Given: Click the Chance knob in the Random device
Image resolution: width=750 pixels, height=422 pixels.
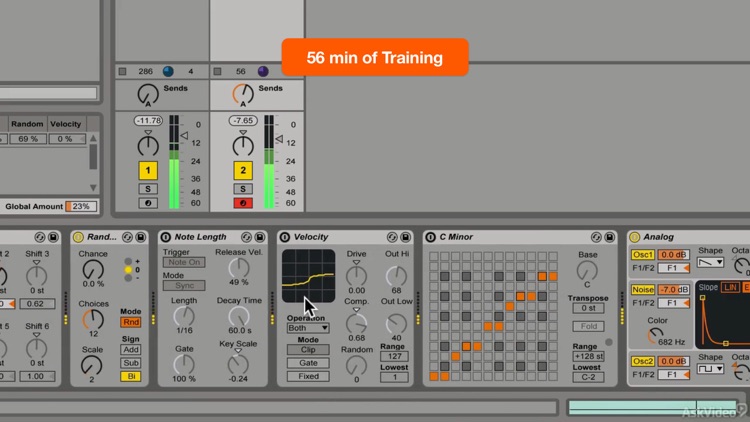Looking at the screenshot, I should pyautogui.click(x=92, y=270).
